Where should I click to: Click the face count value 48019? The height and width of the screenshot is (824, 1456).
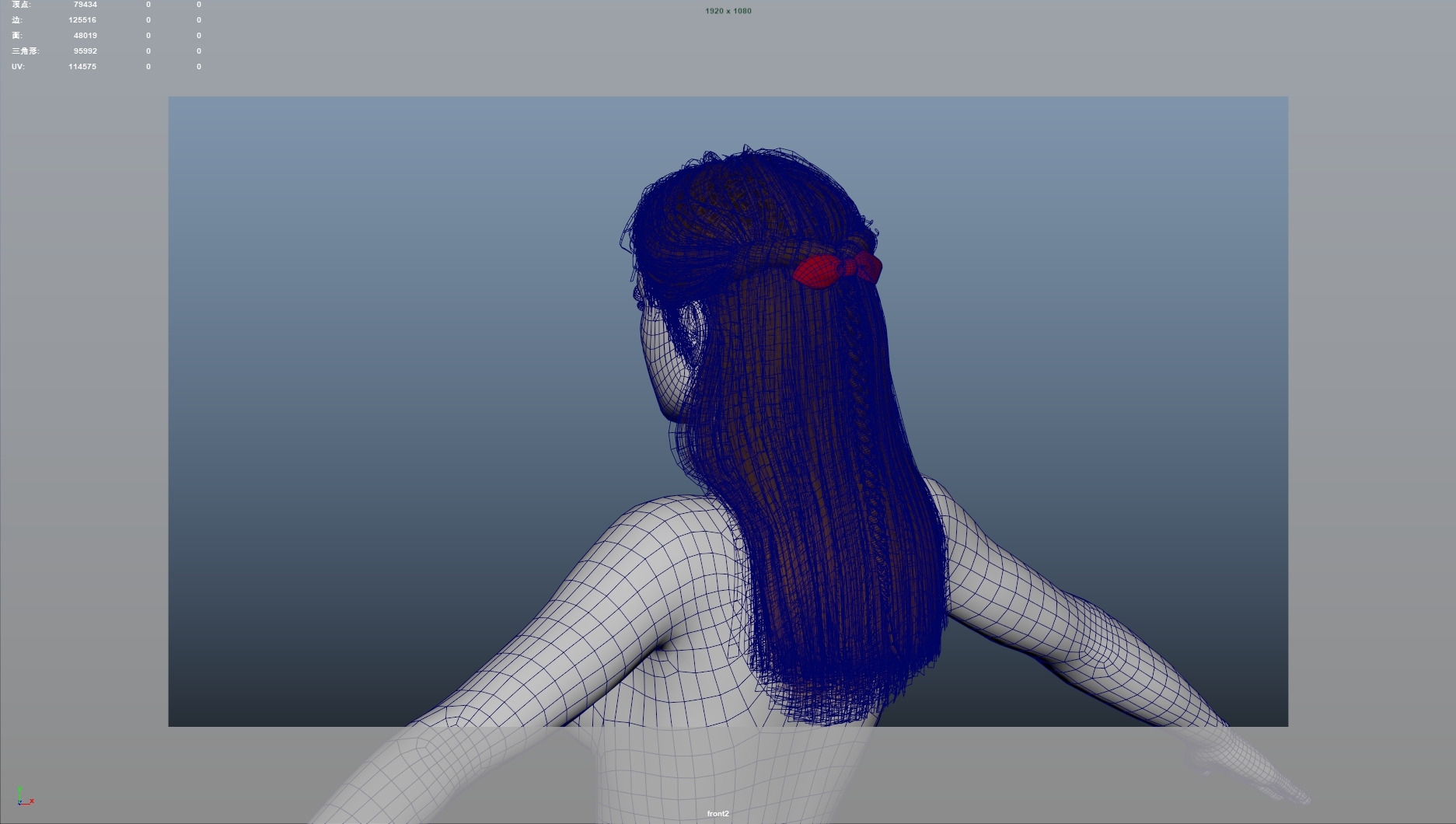pyautogui.click(x=86, y=36)
